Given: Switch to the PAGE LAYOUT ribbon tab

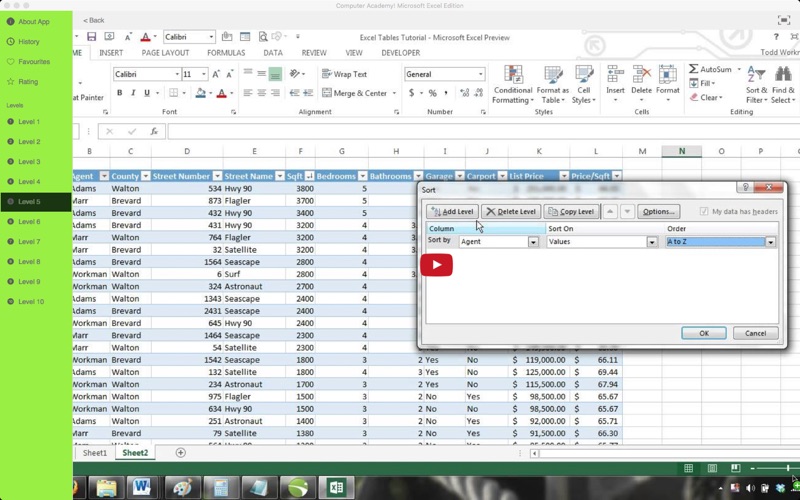Looking at the screenshot, I should pos(165,53).
